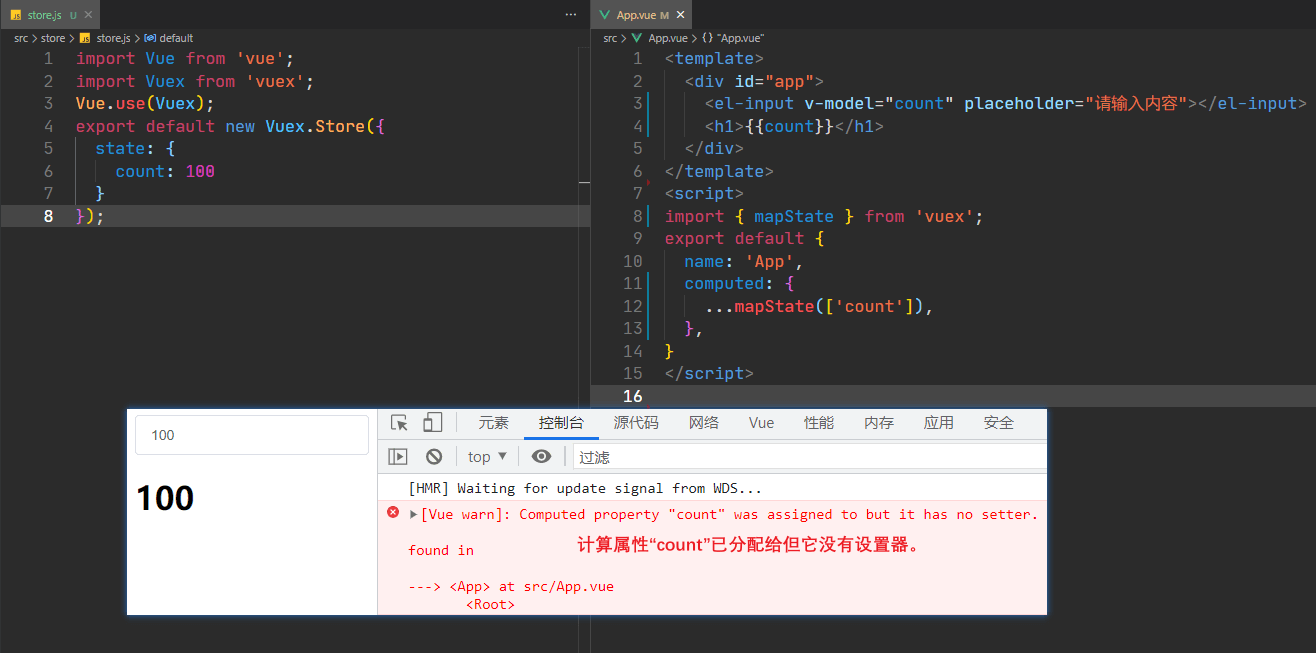This screenshot has width=1316, height=653.
Task: Create live expression using the eye icon
Action: [541, 456]
